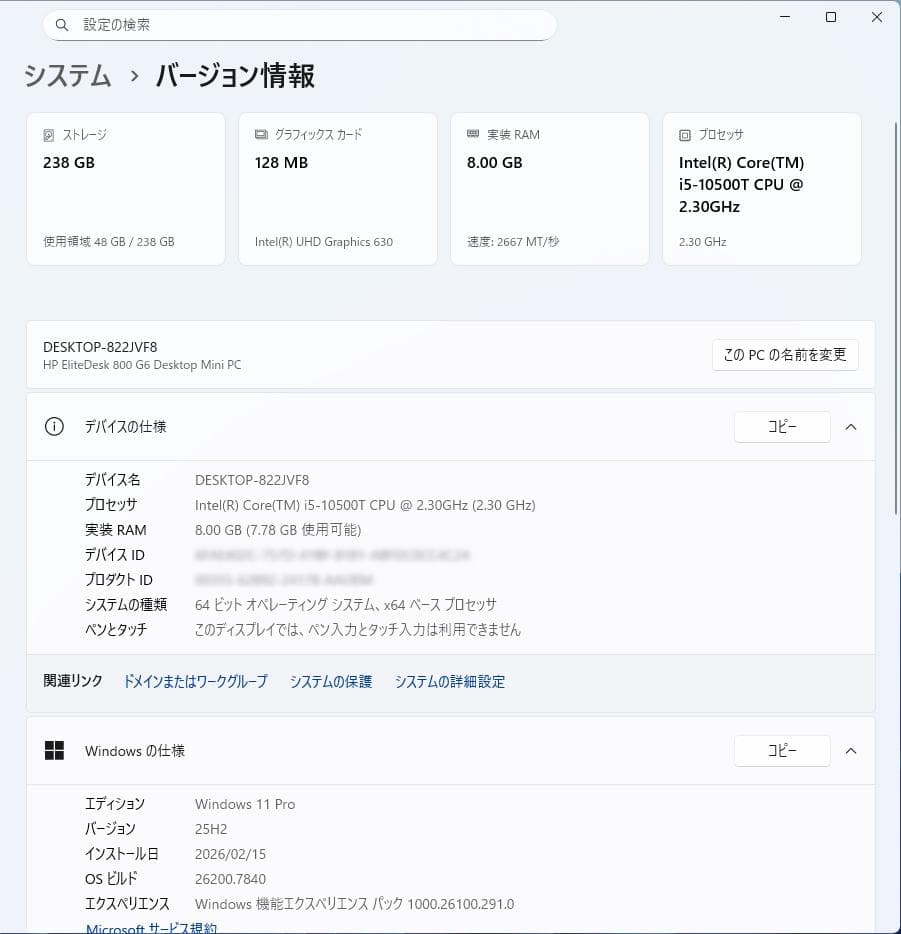This screenshot has width=901, height=934.
Task: Open the システム breadcrumb
Action: tap(67, 76)
